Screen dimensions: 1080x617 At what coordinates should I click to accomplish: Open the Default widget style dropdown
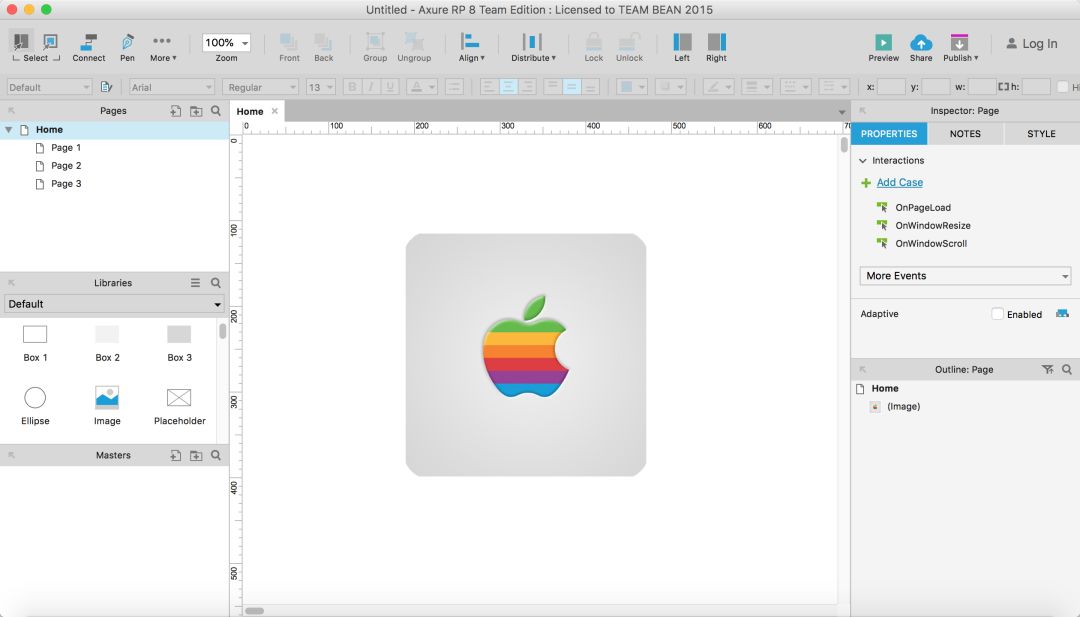point(49,87)
